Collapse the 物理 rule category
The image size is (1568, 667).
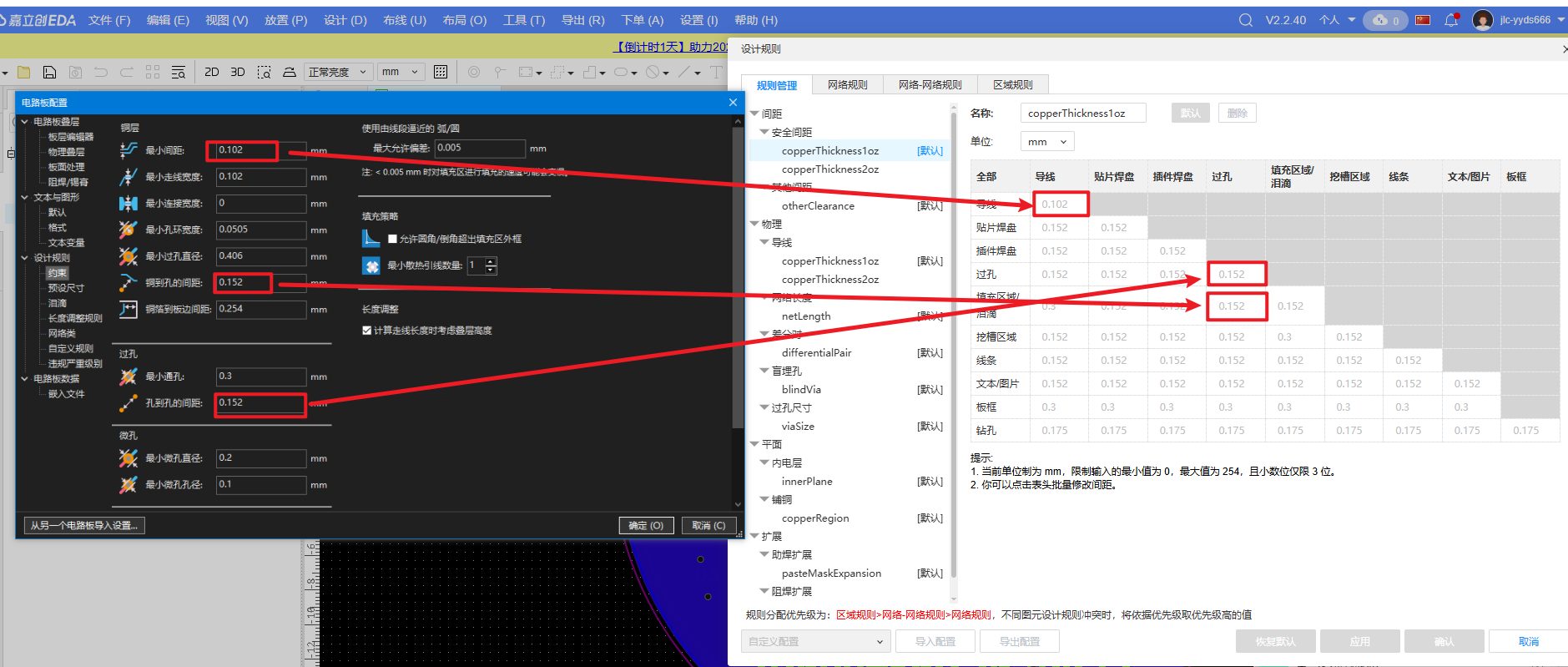pos(754,225)
